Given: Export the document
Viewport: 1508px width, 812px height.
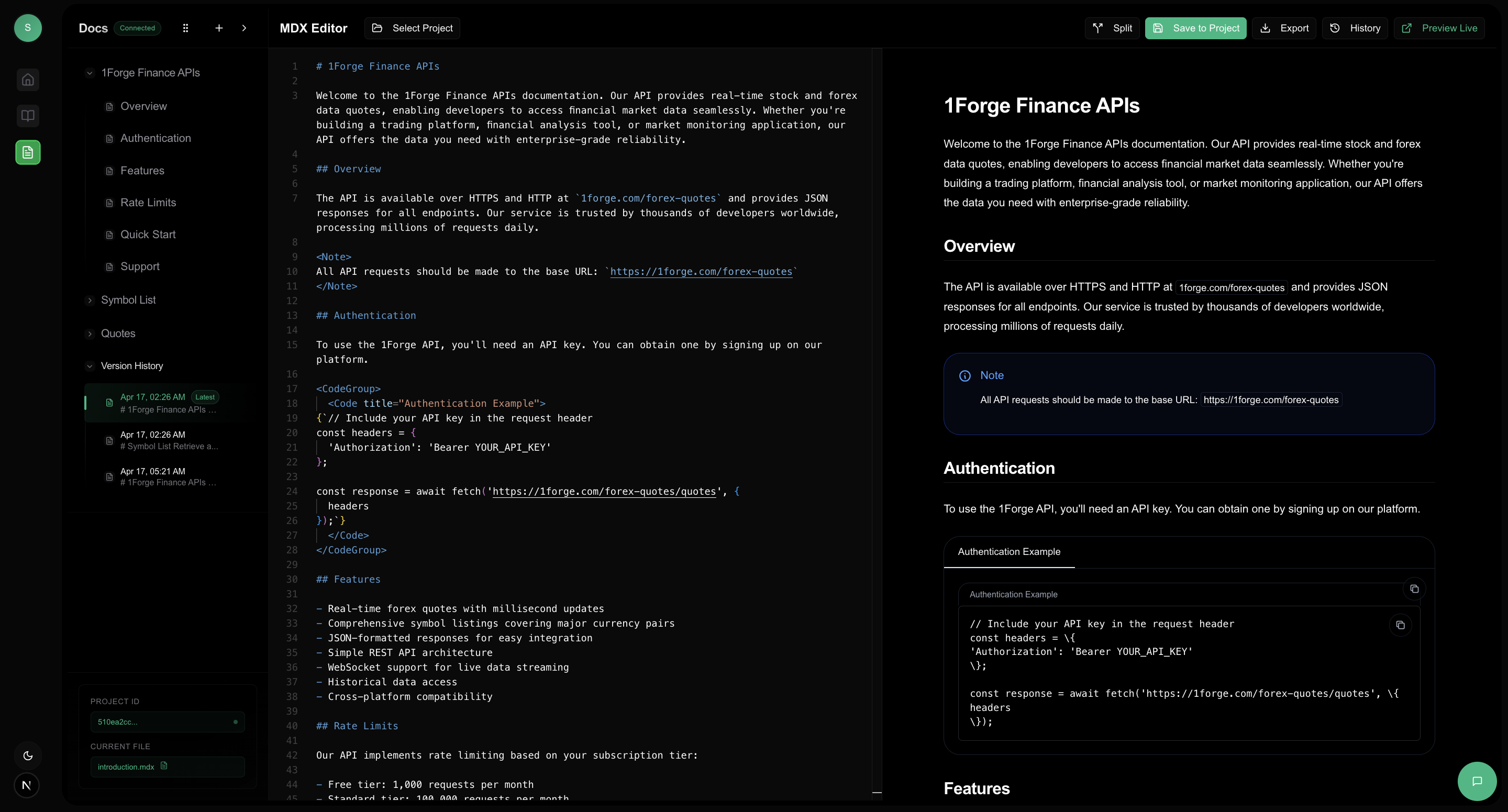Looking at the screenshot, I should coord(1284,28).
